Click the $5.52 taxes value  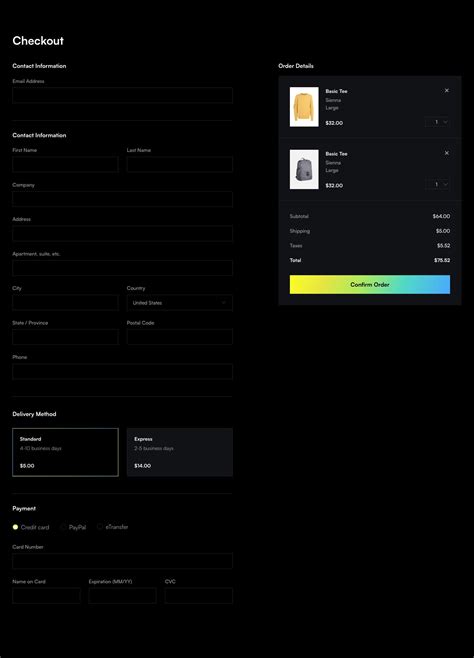tap(443, 246)
